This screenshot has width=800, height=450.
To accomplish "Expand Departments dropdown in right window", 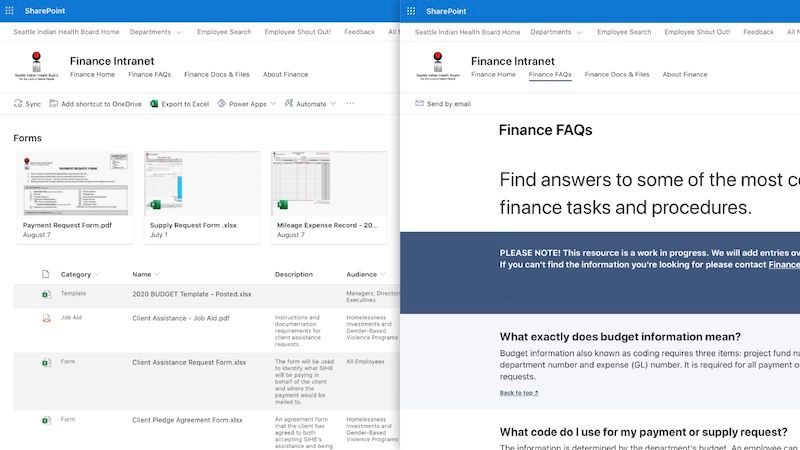I will (x=579, y=32).
